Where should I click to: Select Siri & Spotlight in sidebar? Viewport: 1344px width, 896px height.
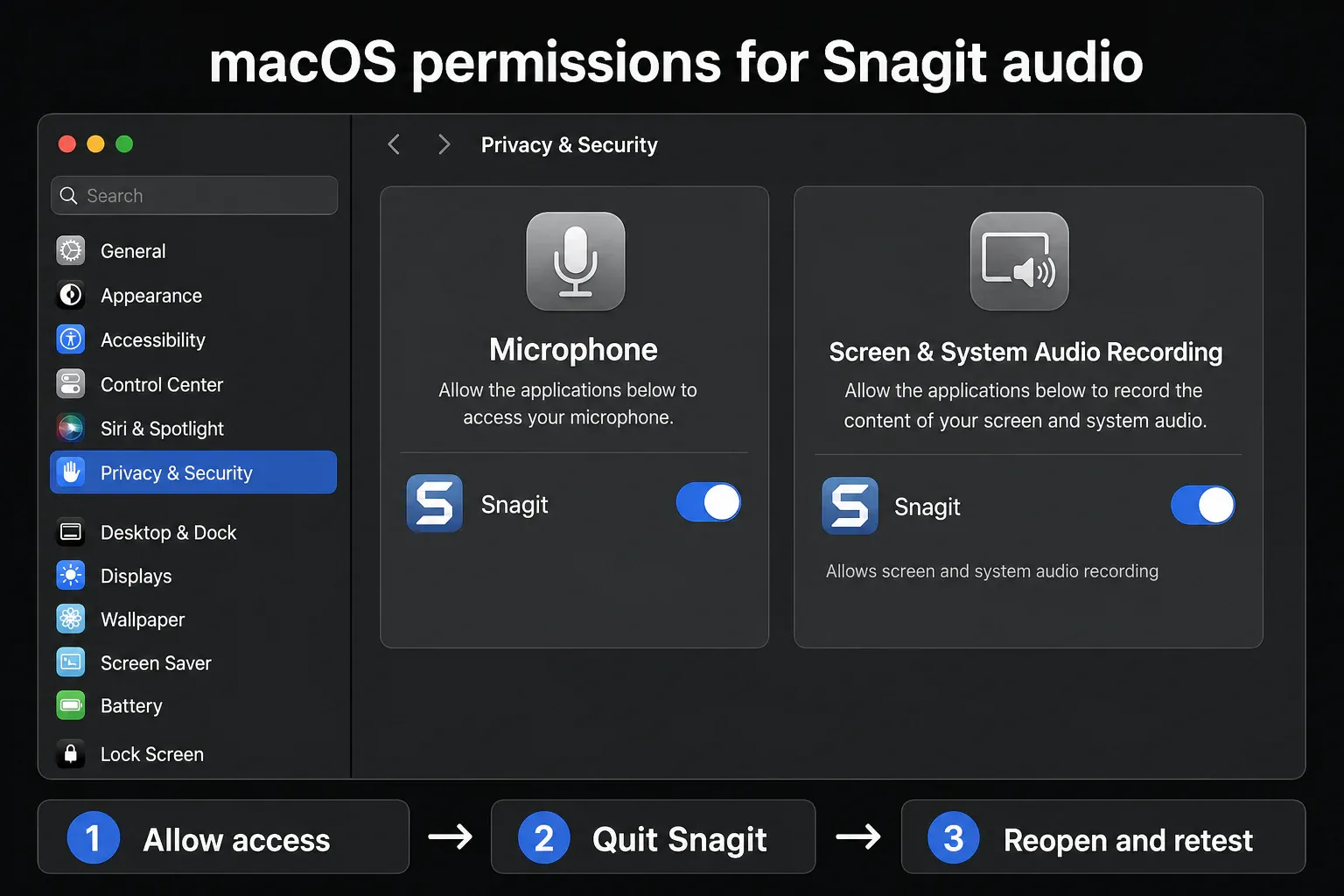[193, 428]
